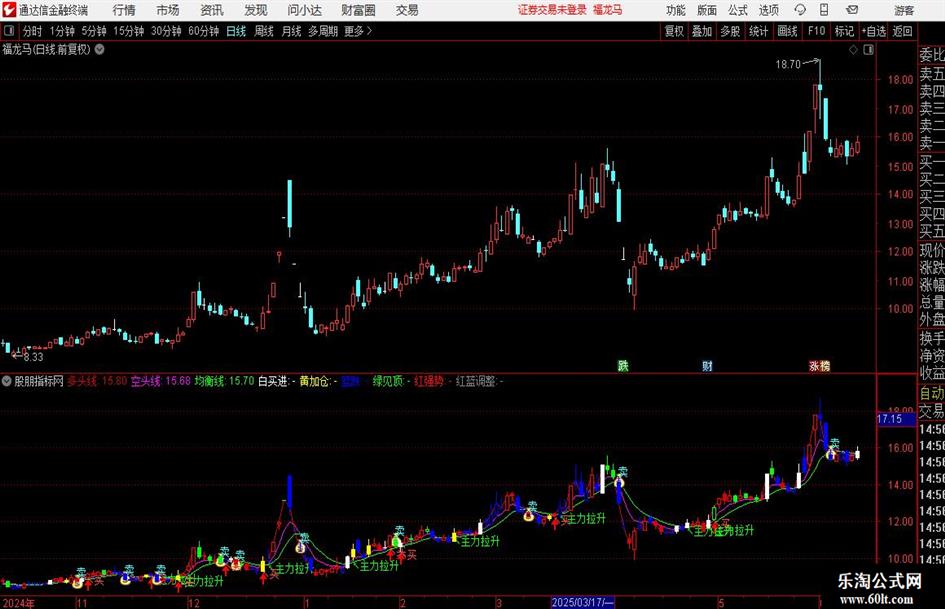Select the 日线 daily period tab
945x609 pixels.
point(236,31)
